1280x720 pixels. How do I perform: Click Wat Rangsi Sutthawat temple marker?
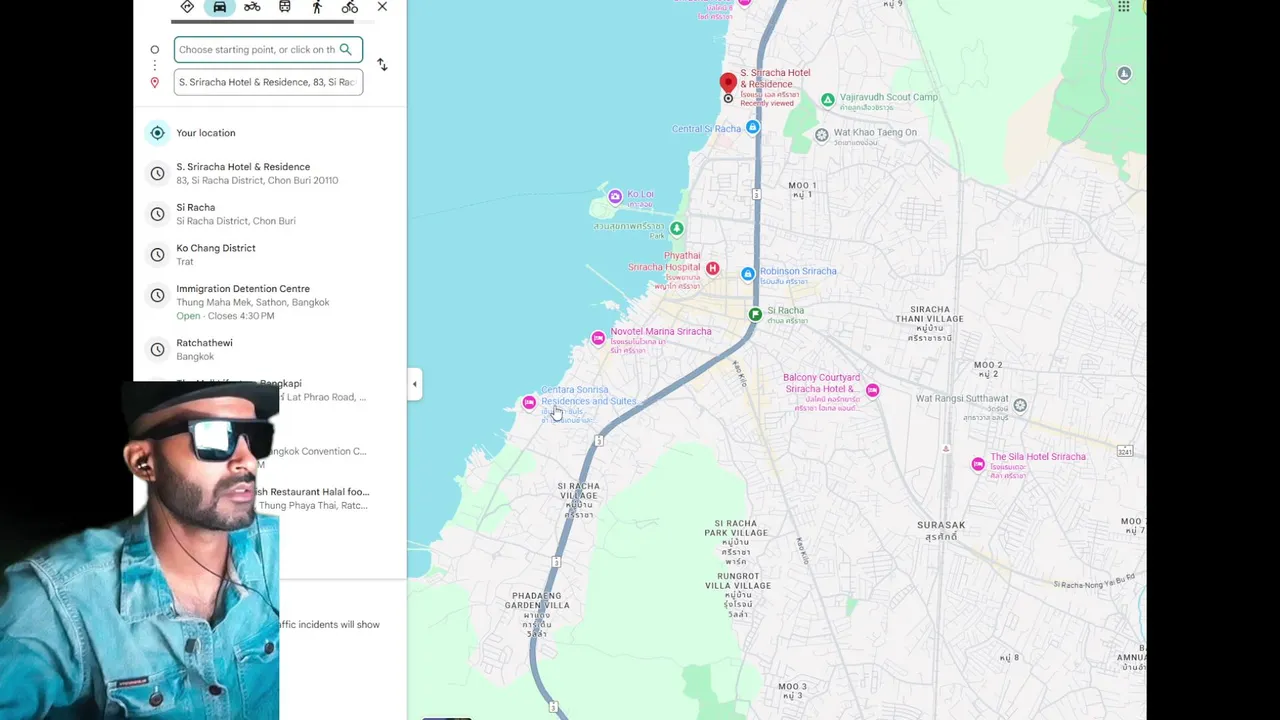(1020, 405)
